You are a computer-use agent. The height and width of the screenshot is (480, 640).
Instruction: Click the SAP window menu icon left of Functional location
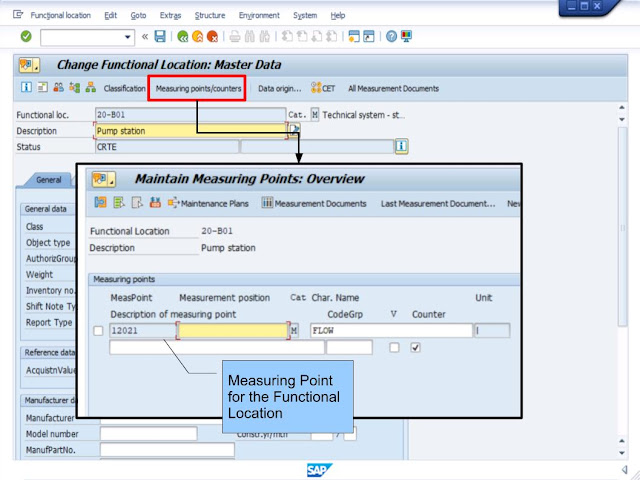tap(18, 15)
